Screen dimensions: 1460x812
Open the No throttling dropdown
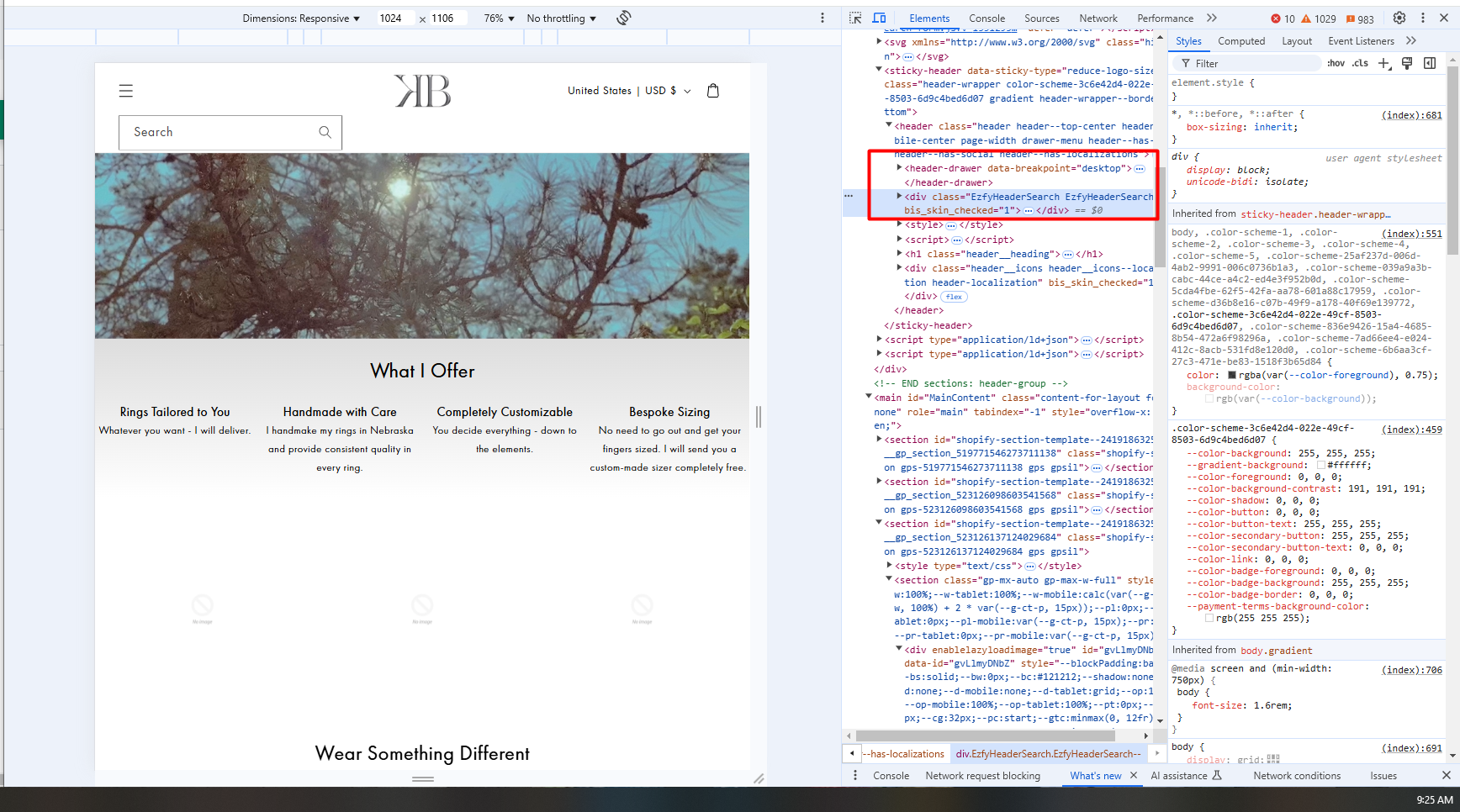pyautogui.click(x=562, y=18)
